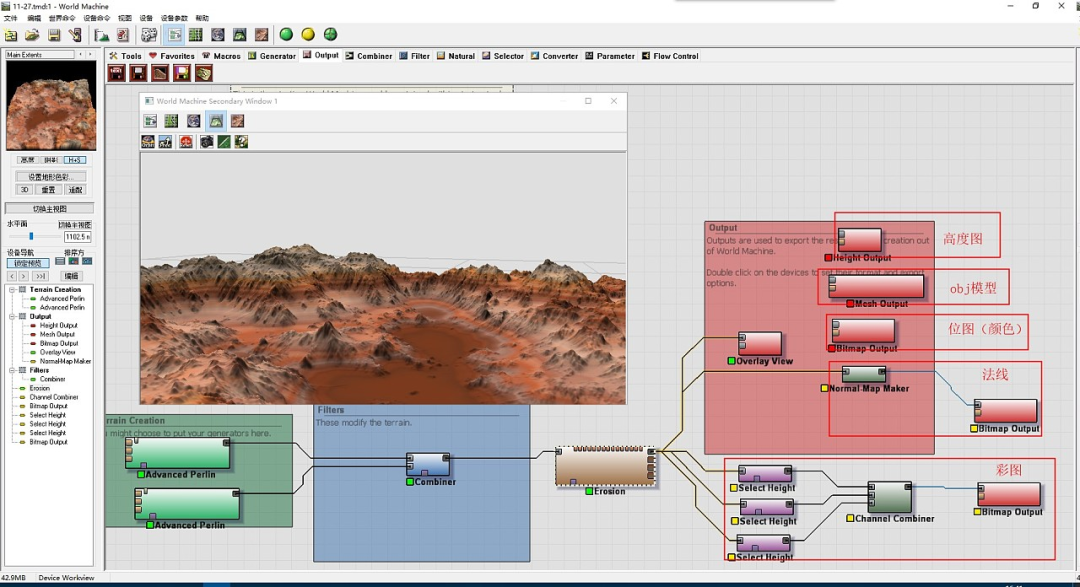Select the first sort-order icon under 排序方
Image resolution: width=1080 pixels, height=587 pixels.
pos(60,262)
